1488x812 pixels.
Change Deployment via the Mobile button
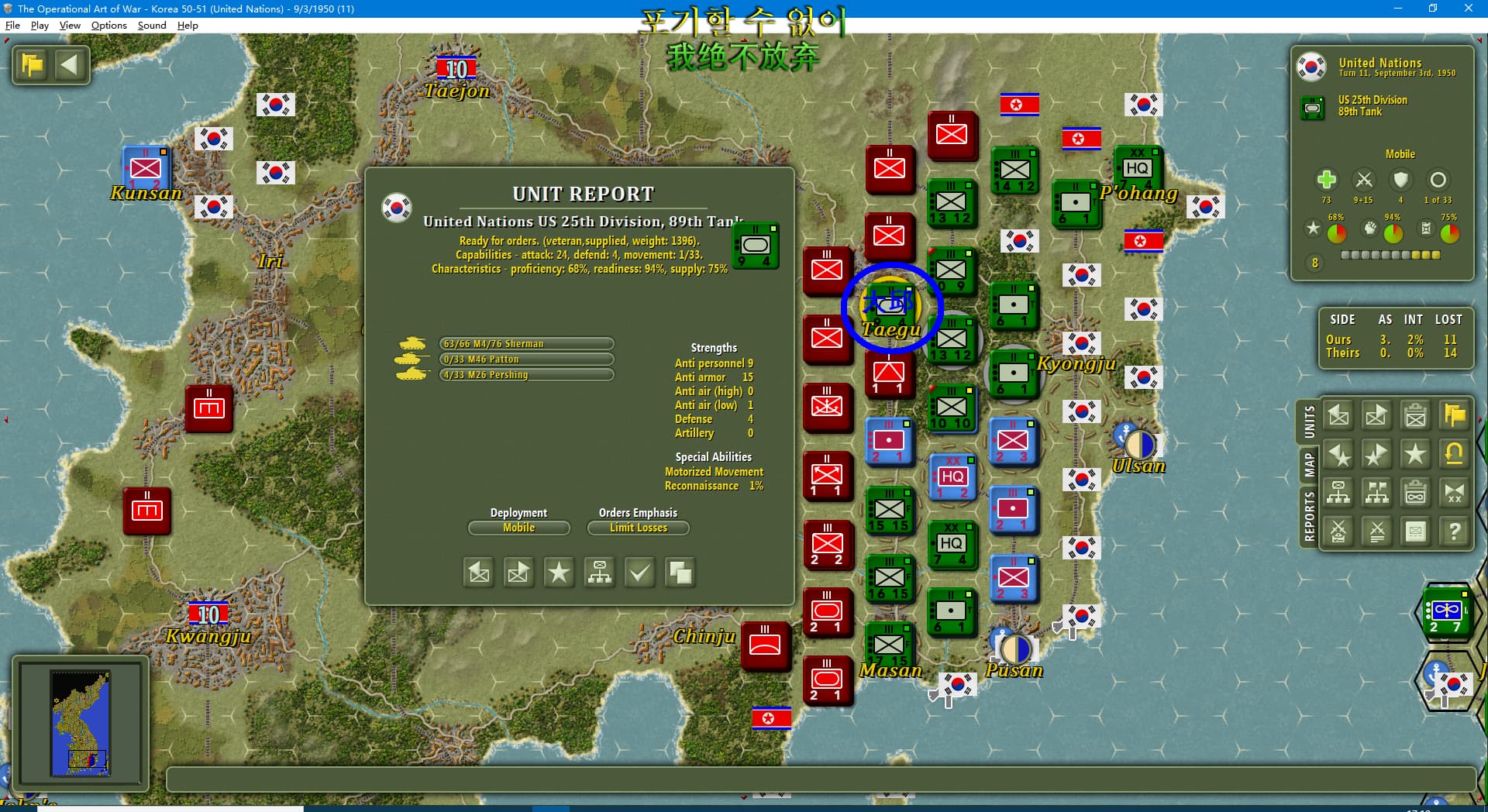click(x=518, y=528)
